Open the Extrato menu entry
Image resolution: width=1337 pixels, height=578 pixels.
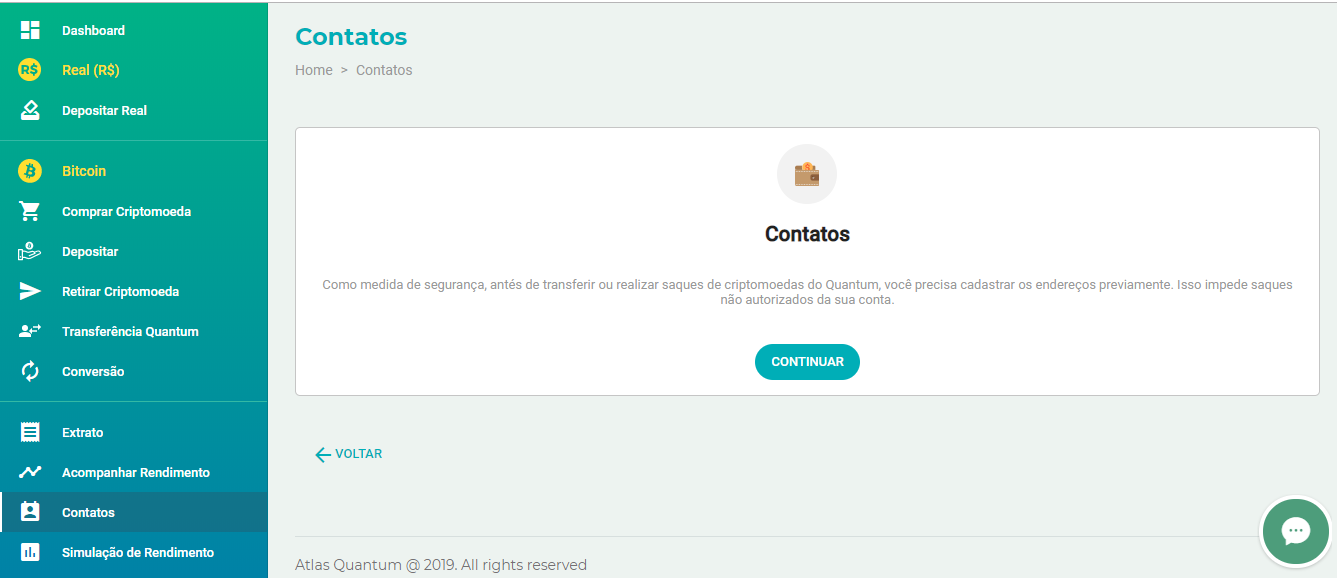coord(134,432)
